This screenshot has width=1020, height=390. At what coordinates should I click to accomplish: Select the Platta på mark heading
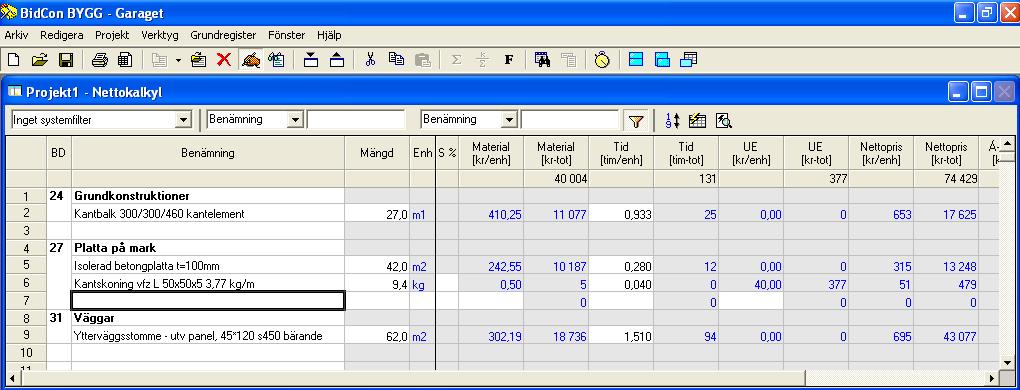click(x=208, y=248)
